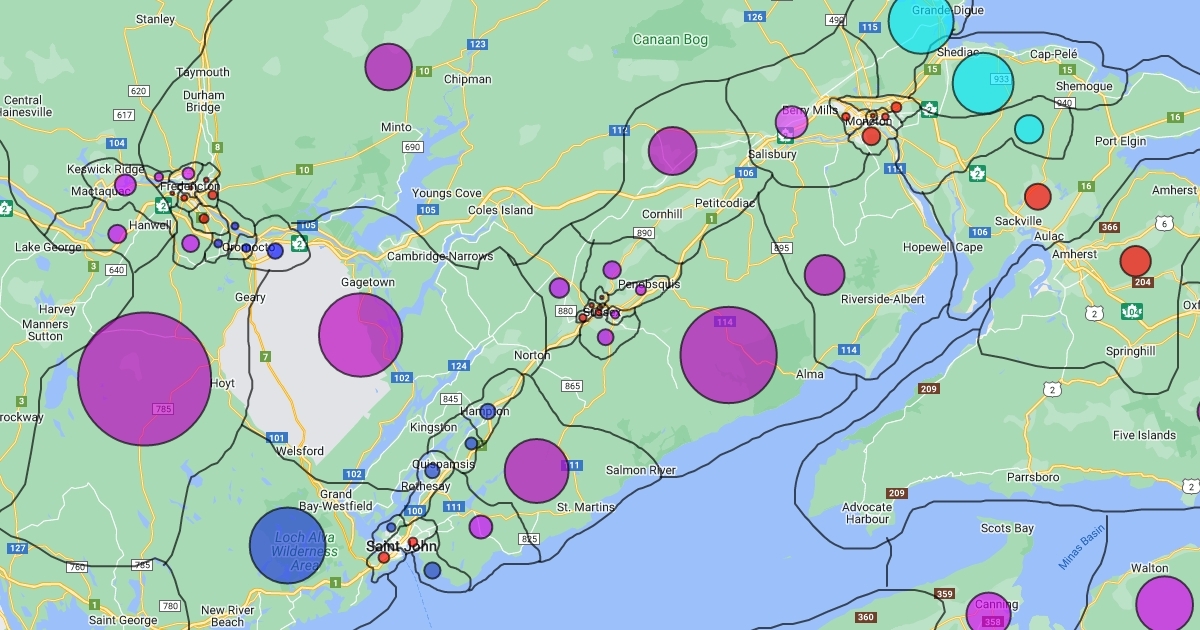Select the large purple circle northwest of Alma
Viewport: 1200px width, 630px height.
coord(728,355)
